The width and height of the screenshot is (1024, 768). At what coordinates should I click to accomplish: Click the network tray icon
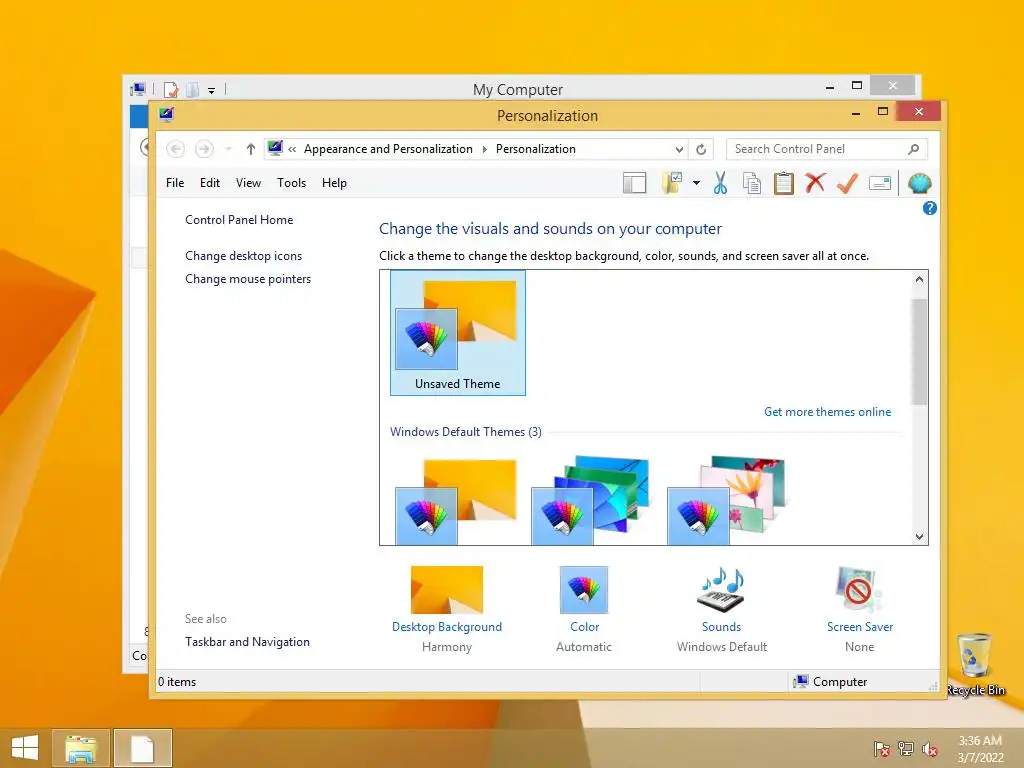(x=906, y=748)
